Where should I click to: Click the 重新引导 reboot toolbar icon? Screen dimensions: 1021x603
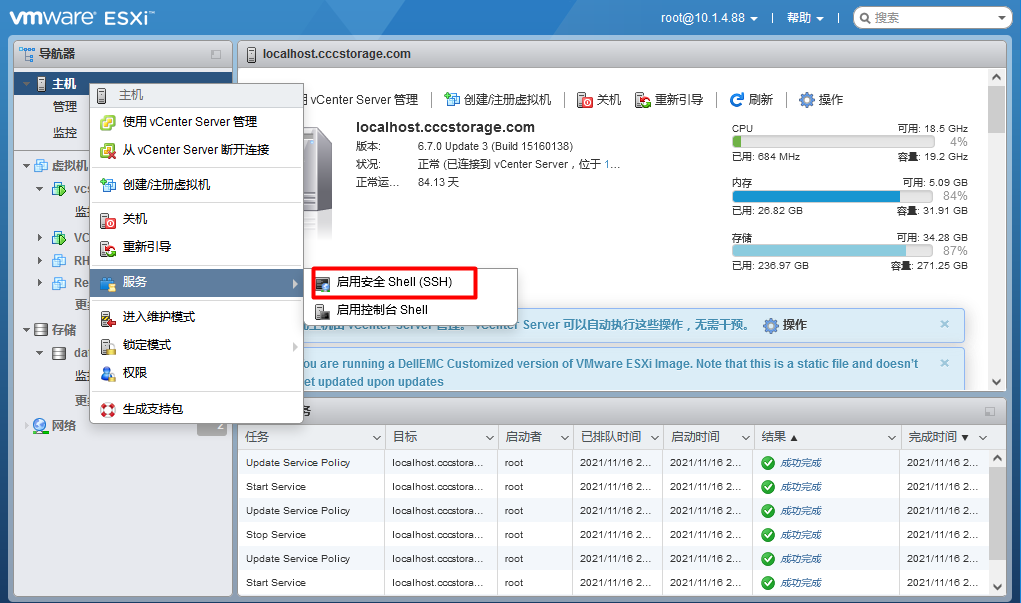coord(643,99)
